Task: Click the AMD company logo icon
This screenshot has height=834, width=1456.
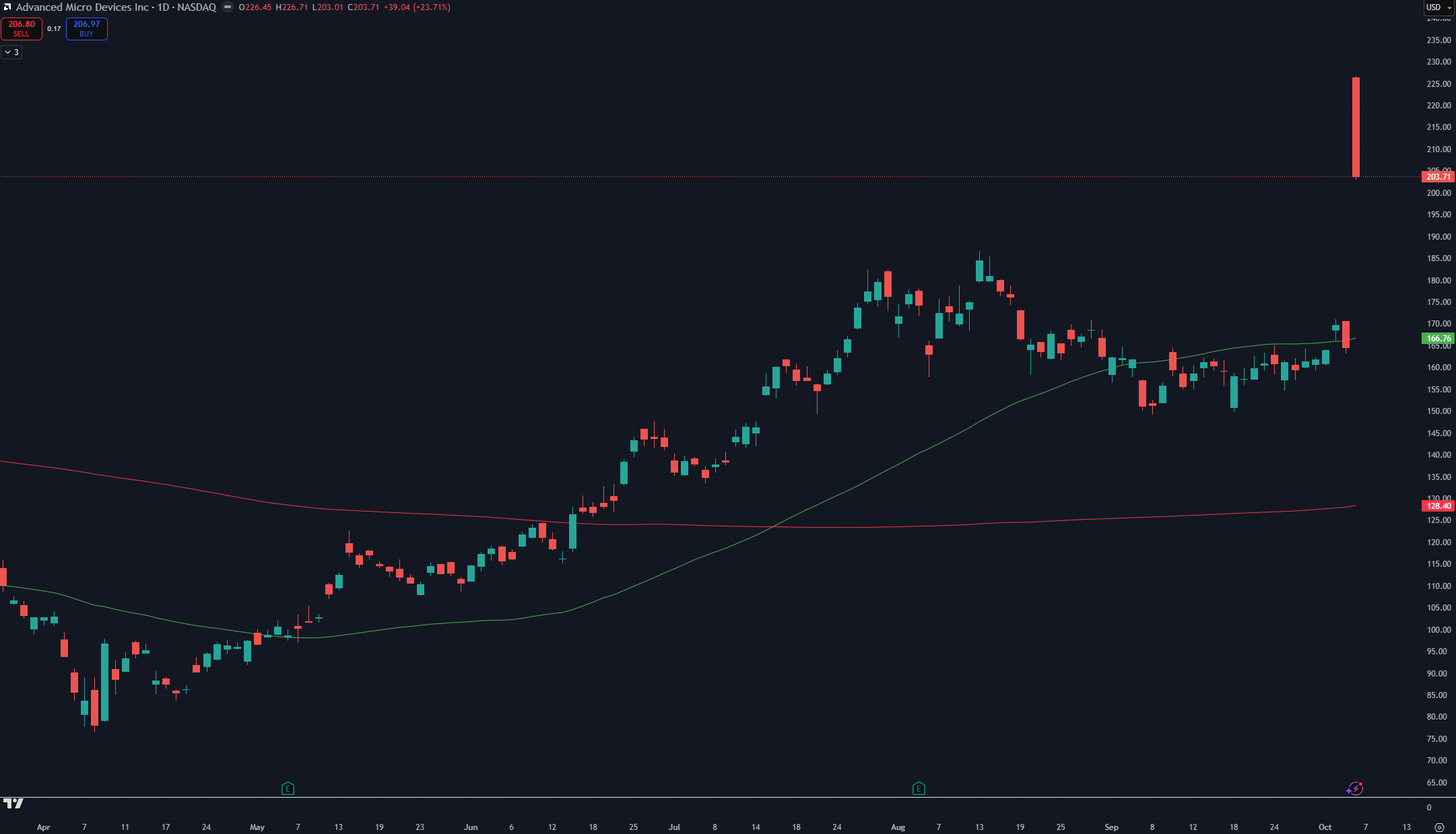Action: coord(7,7)
